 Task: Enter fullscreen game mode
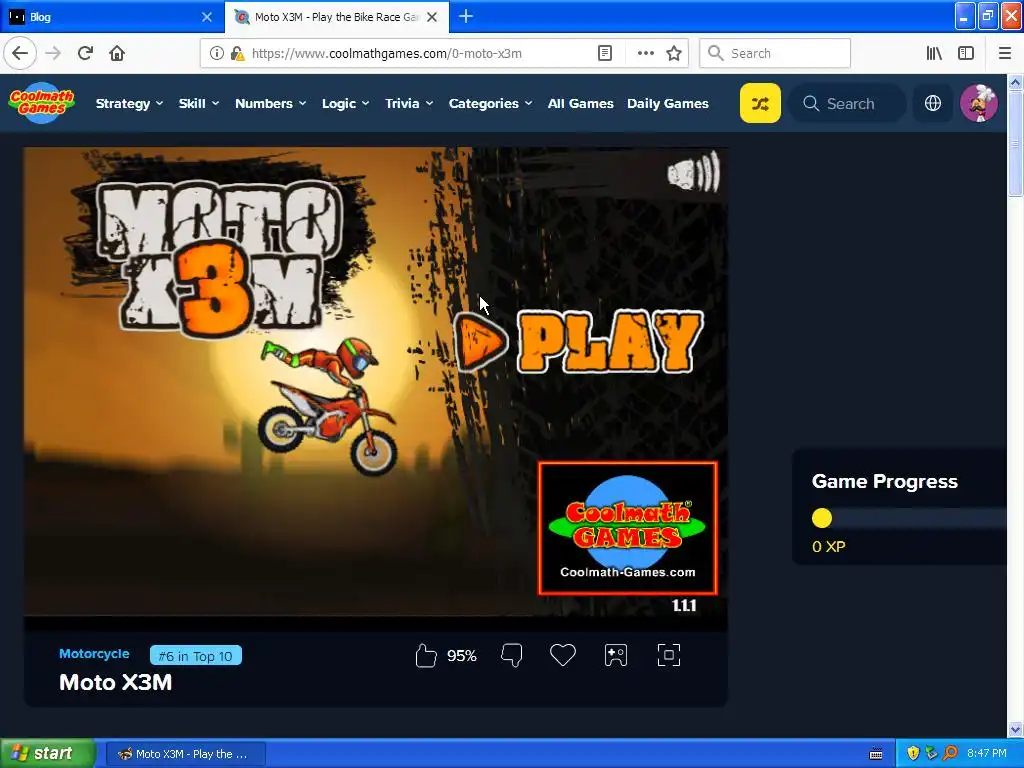point(669,655)
